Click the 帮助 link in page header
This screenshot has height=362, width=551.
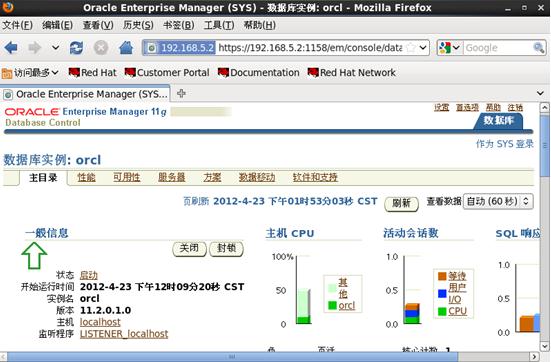pyautogui.click(x=493, y=107)
